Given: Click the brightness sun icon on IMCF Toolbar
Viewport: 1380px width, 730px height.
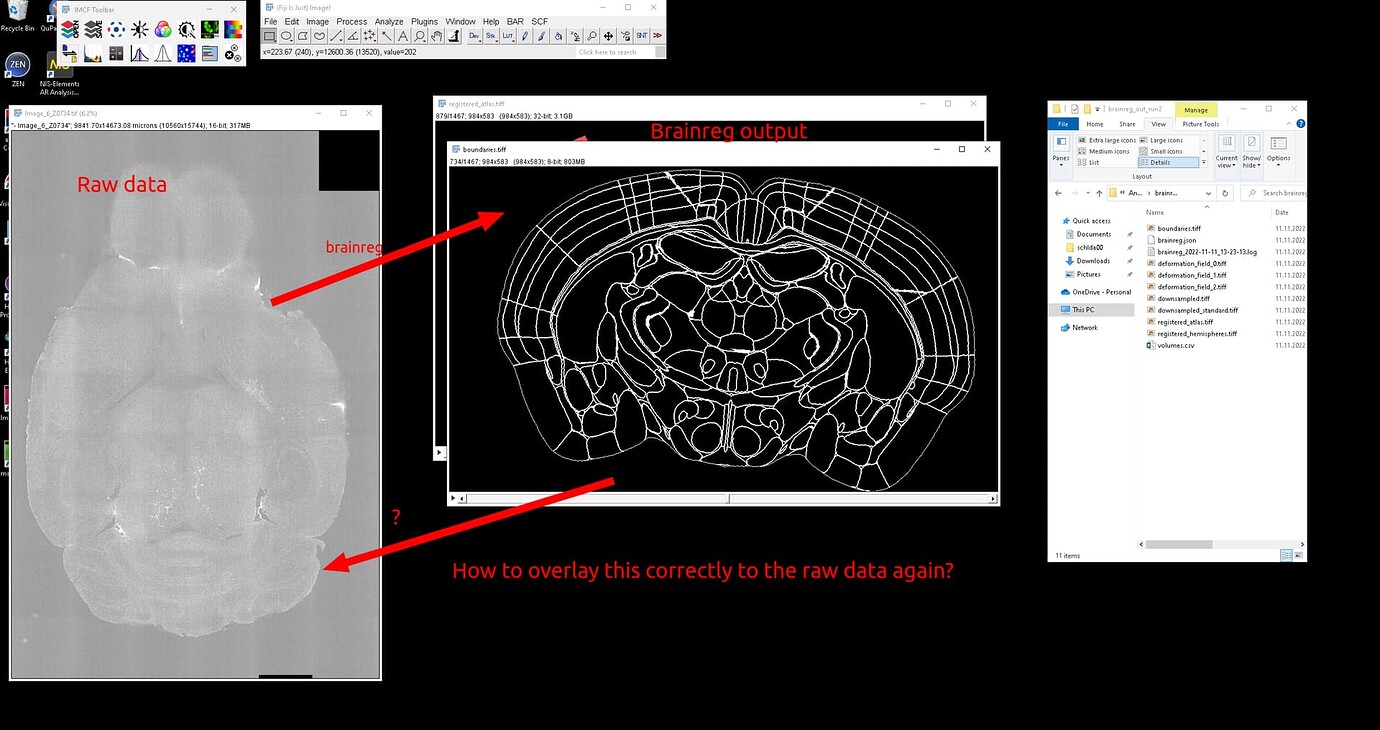Looking at the screenshot, I should point(139,30).
